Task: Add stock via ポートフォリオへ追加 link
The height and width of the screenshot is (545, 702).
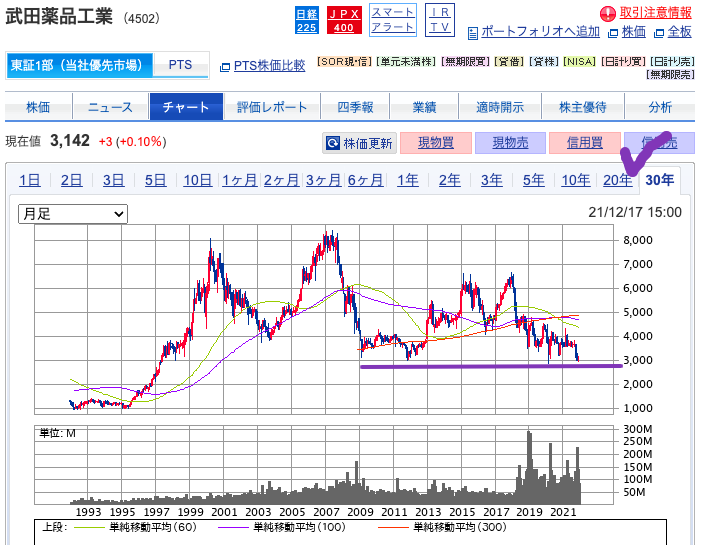Action: point(540,32)
